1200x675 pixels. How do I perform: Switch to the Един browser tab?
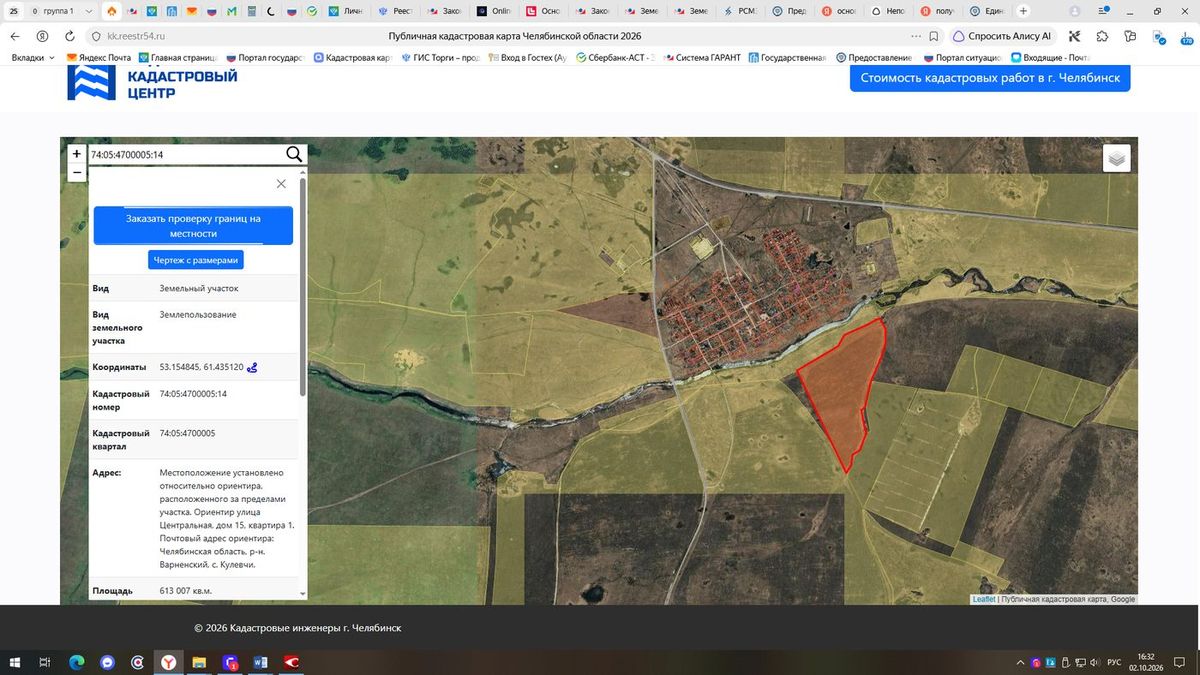[x=987, y=11]
